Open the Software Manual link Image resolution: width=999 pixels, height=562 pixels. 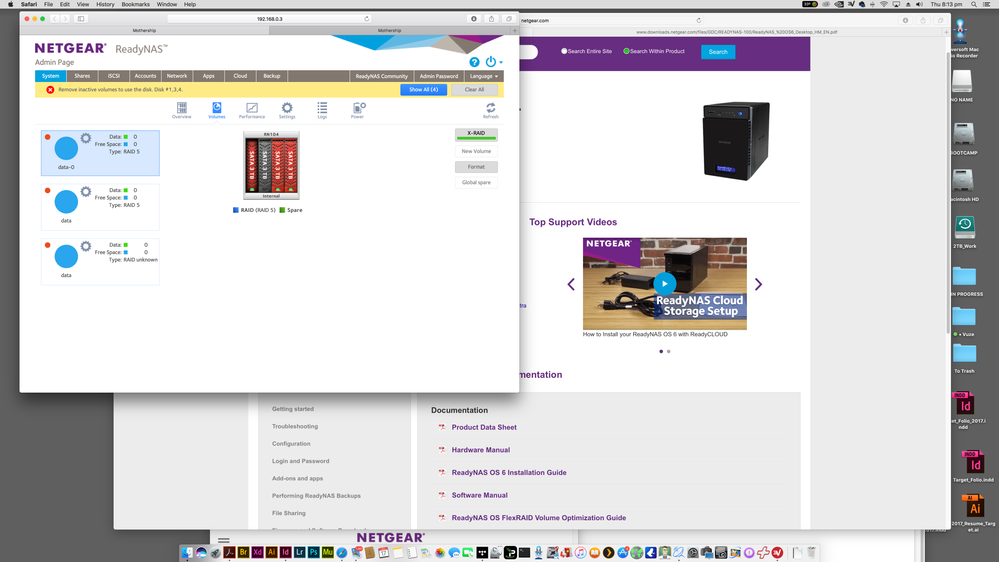tap(479, 495)
